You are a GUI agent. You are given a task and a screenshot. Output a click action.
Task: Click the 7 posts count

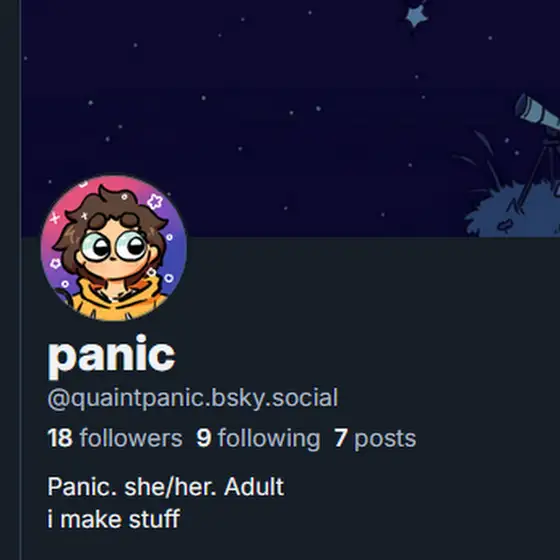[375, 439]
